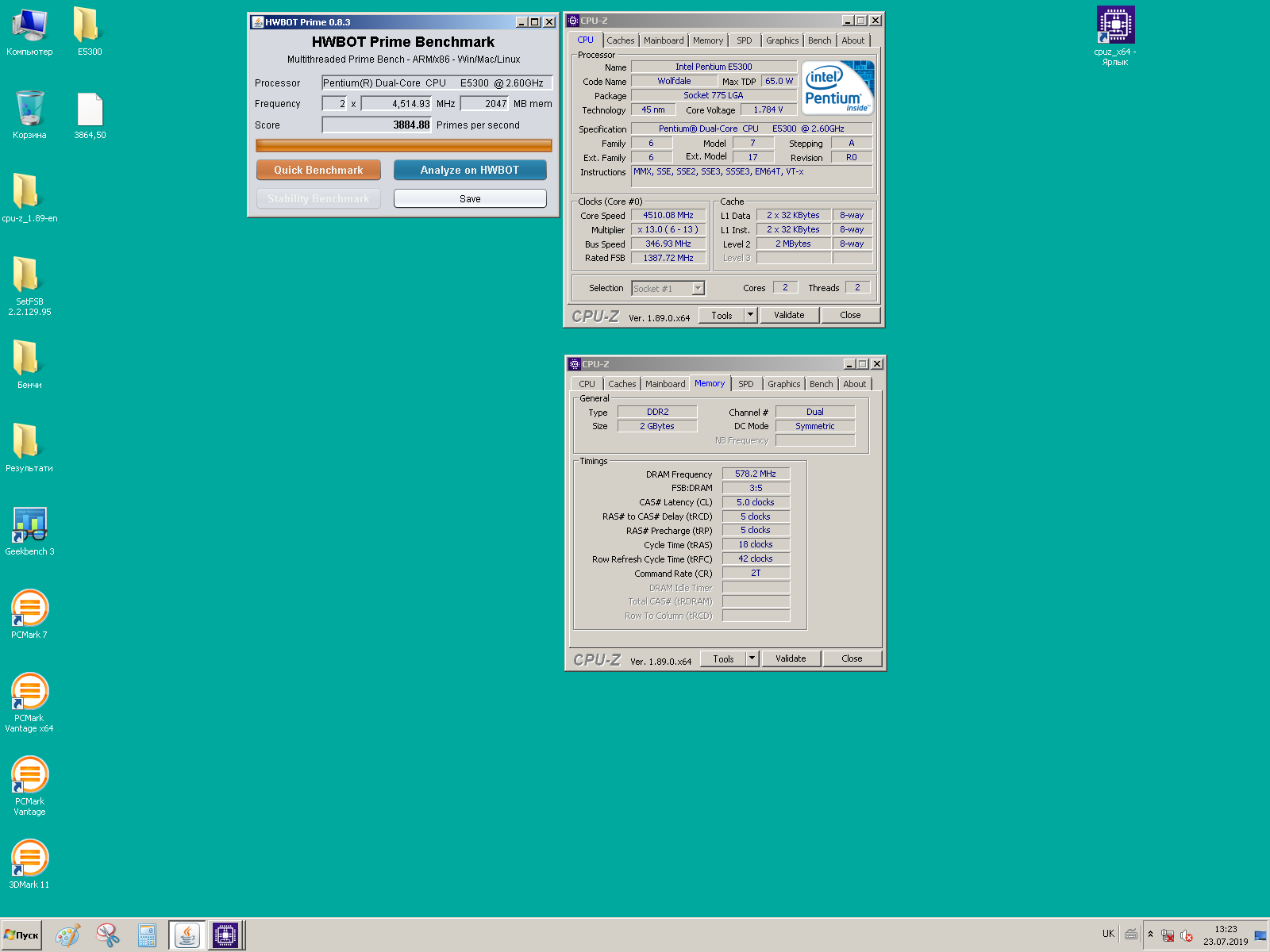Open Graphics tab in top CPU-Z window
The height and width of the screenshot is (952, 1270).
coord(783,40)
